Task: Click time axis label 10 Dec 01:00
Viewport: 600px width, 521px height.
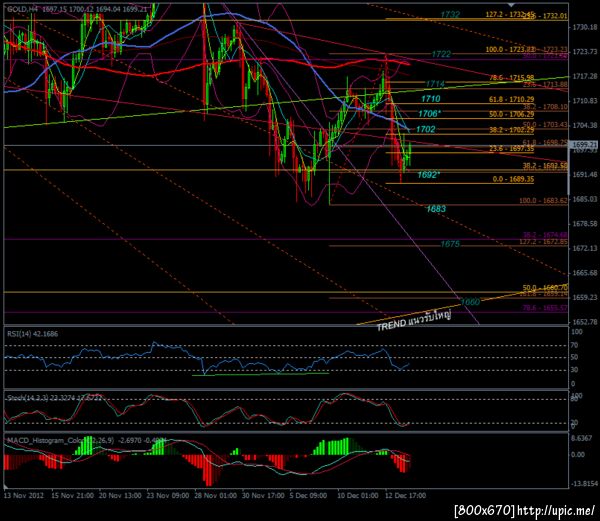Action: pyautogui.click(x=358, y=495)
